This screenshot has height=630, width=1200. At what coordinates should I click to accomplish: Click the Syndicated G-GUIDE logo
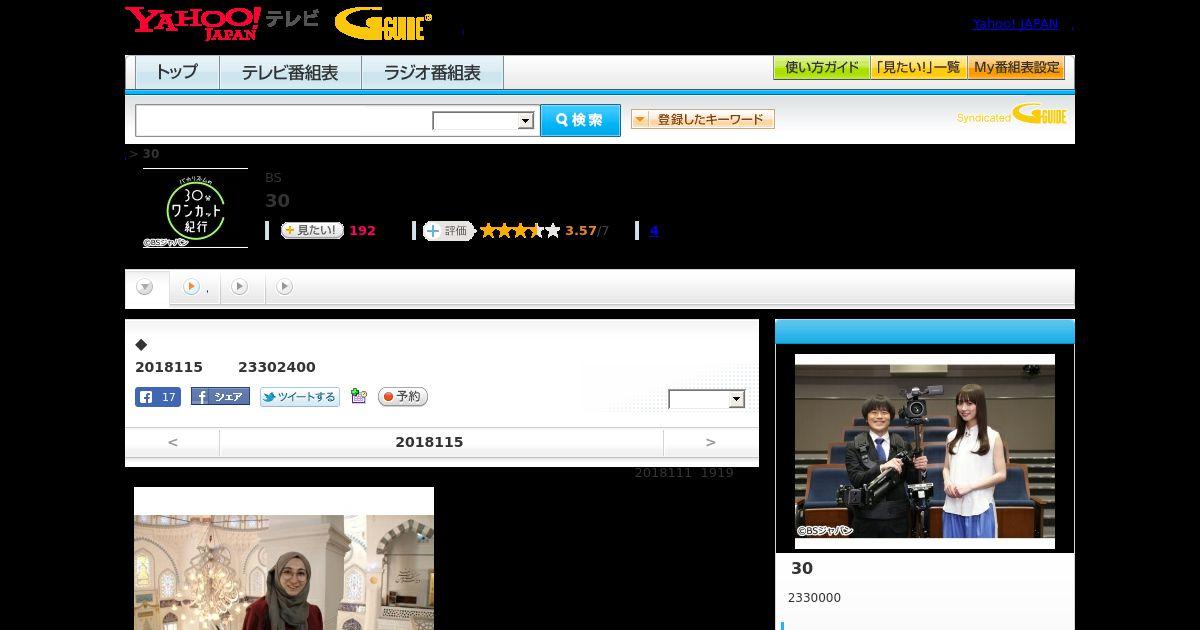tap(1012, 114)
